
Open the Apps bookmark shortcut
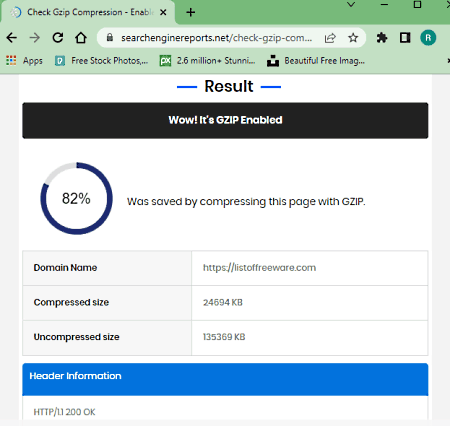[x=24, y=61]
